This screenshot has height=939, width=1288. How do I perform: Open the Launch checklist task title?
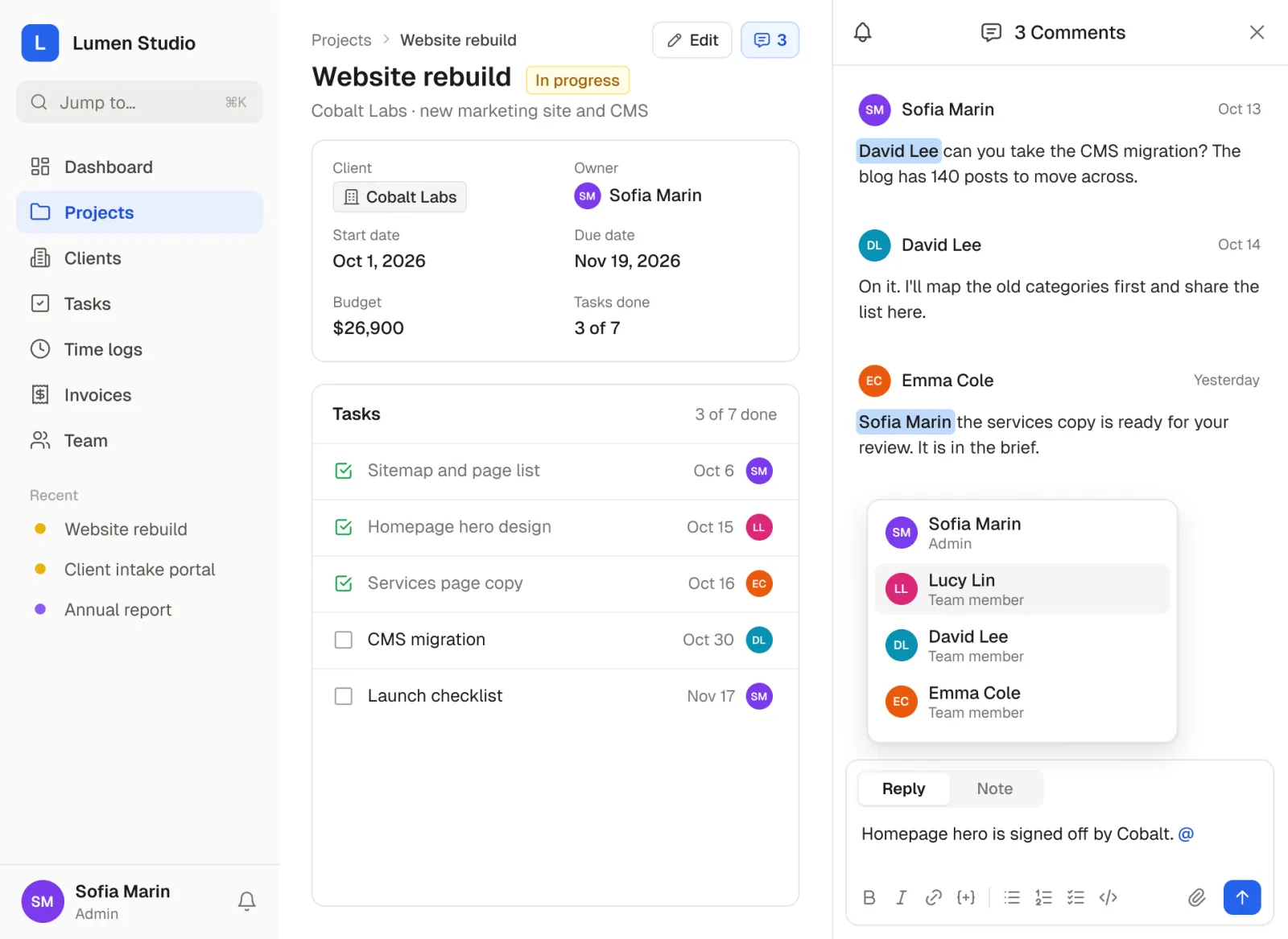(x=435, y=696)
